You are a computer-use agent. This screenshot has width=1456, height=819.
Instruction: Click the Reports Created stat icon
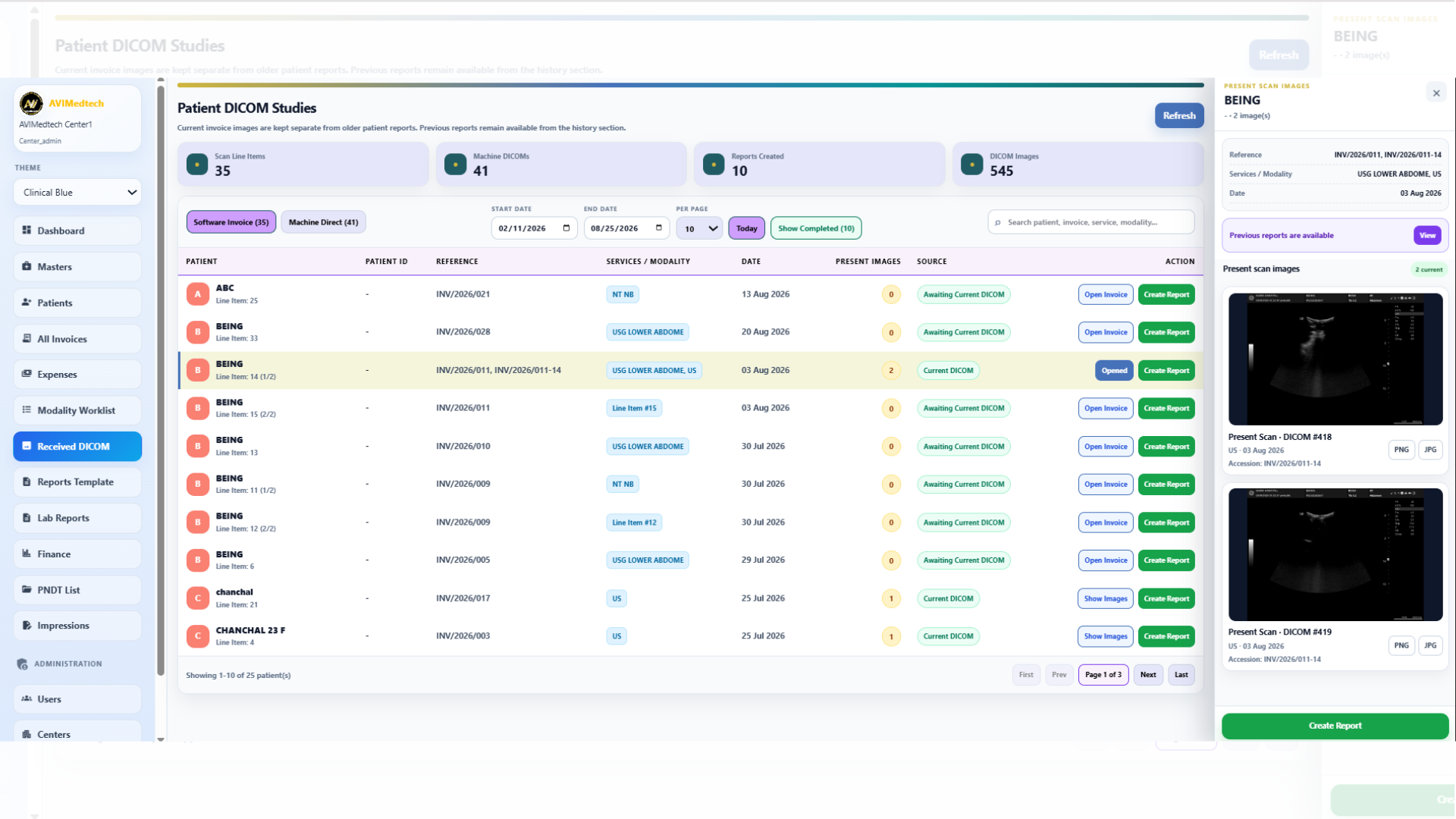(714, 165)
